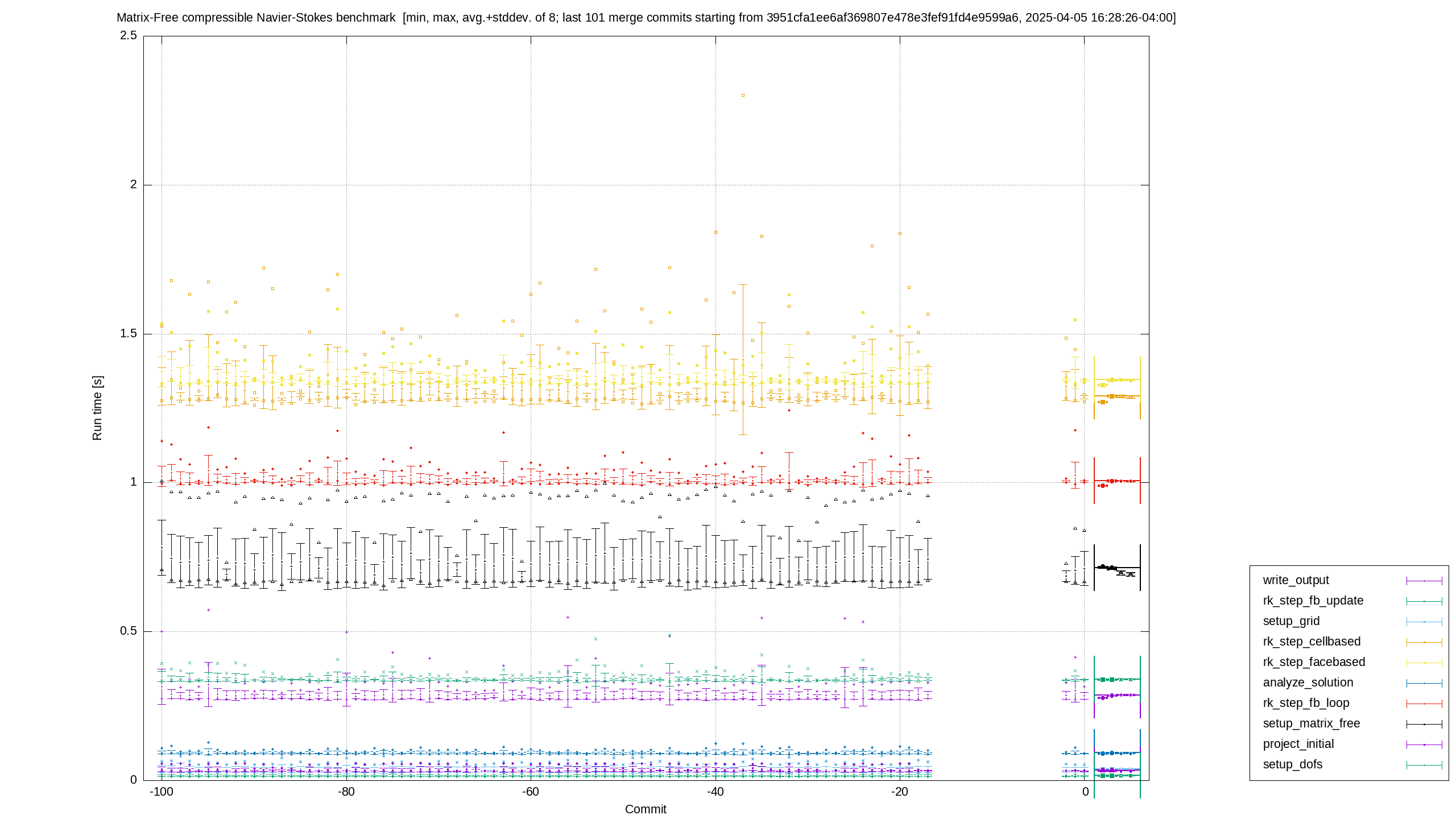
Task: Click the chart title text
Action: pyautogui.click(x=646, y=18)
